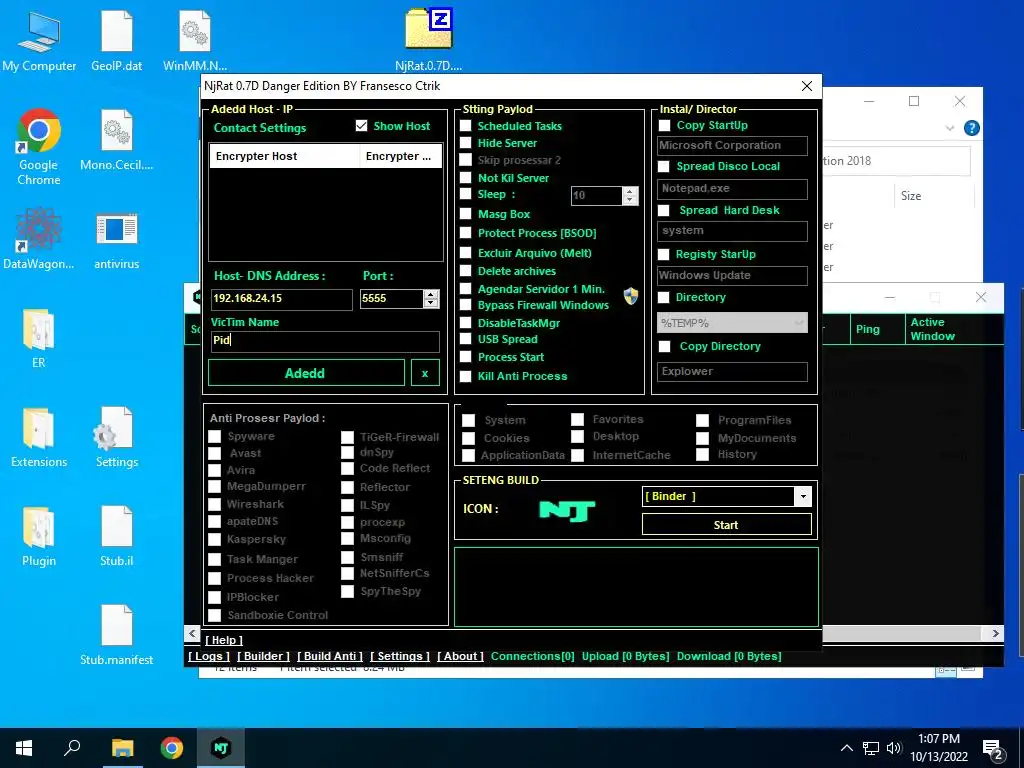Select the Plugin folder icon

(x=39, y=536)
